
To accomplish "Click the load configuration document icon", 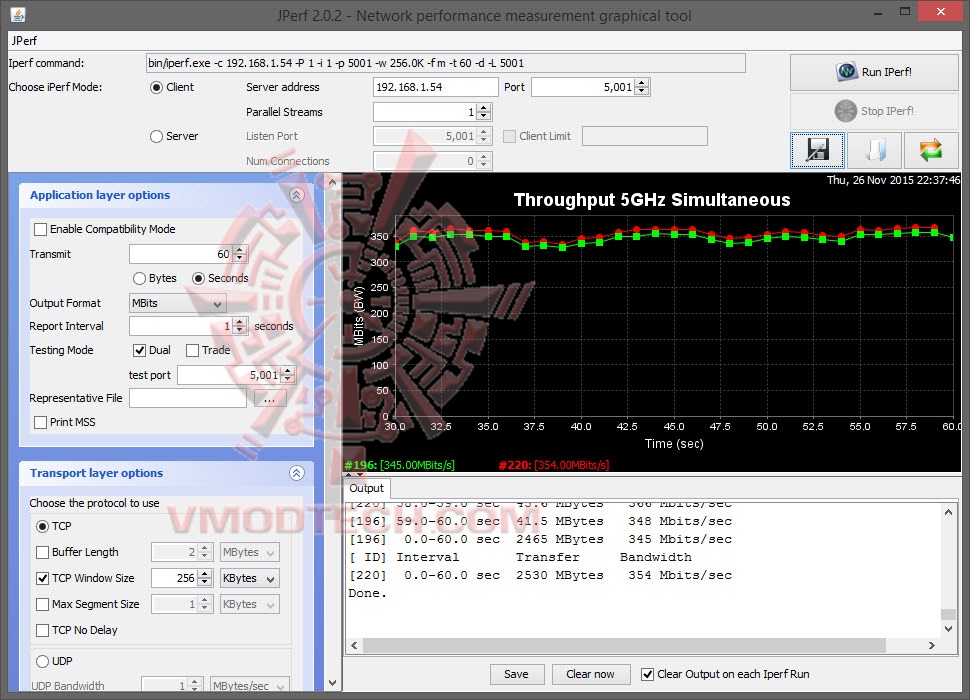I will [x=874, y=150].
